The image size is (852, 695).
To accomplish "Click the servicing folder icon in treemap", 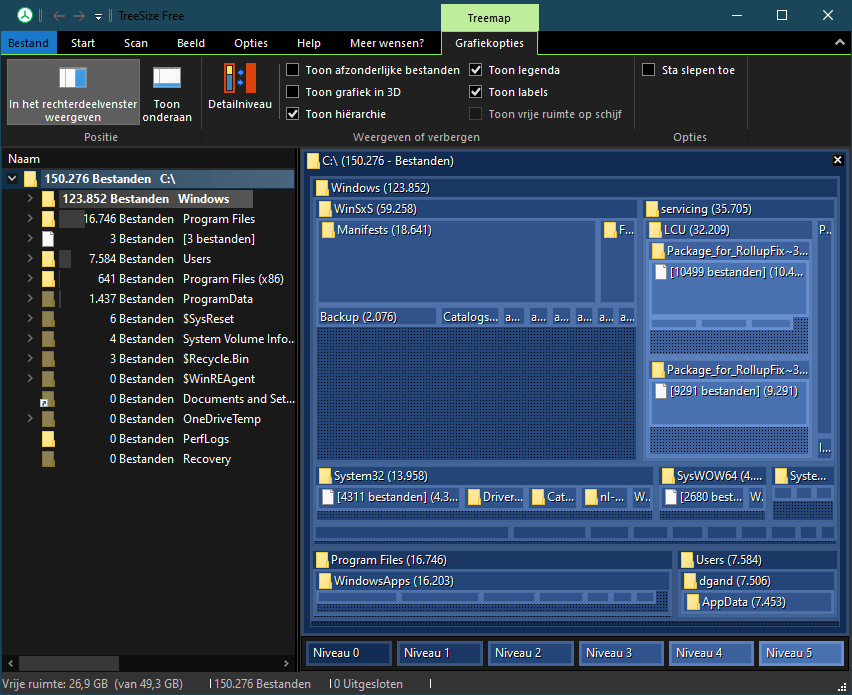I will pos(652,209).
